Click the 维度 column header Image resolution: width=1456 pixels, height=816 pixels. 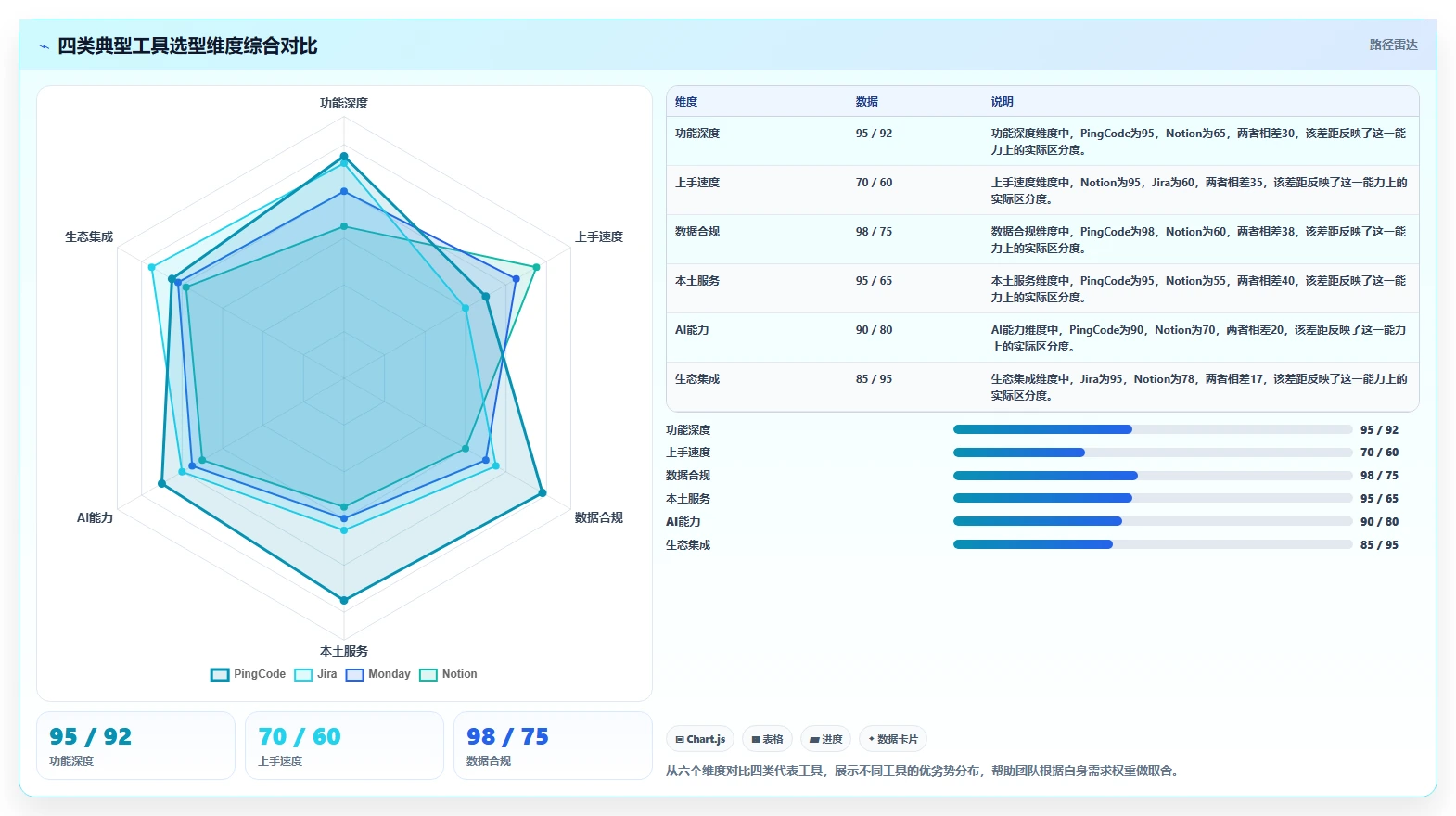686,102
